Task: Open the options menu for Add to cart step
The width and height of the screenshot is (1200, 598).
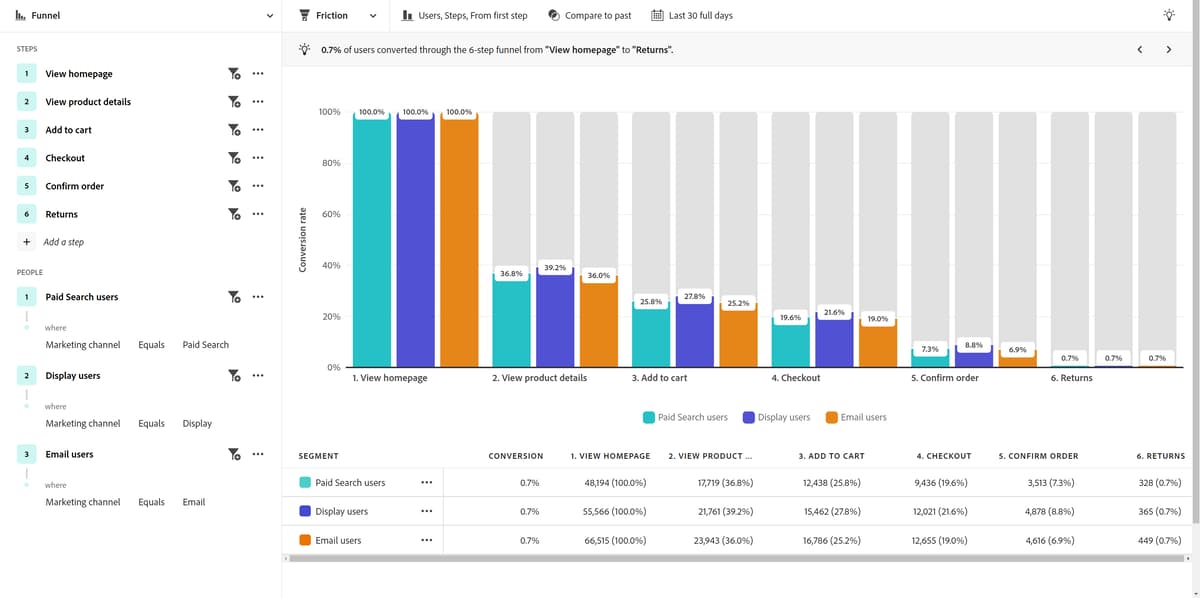Action: click(x=258, y=129)
